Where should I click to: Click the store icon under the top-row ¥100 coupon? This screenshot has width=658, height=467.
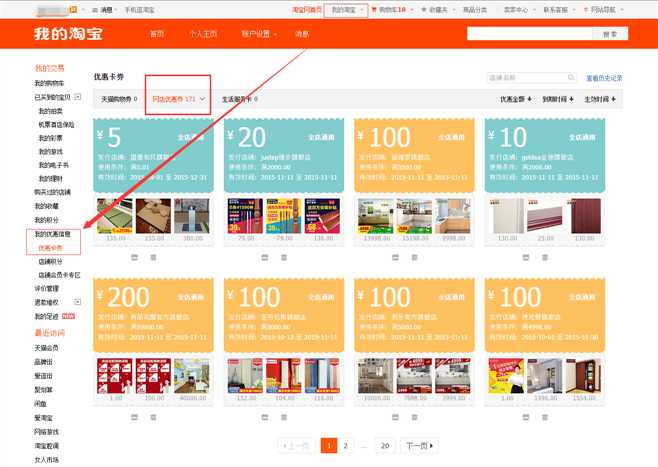[x=395, y=257]
